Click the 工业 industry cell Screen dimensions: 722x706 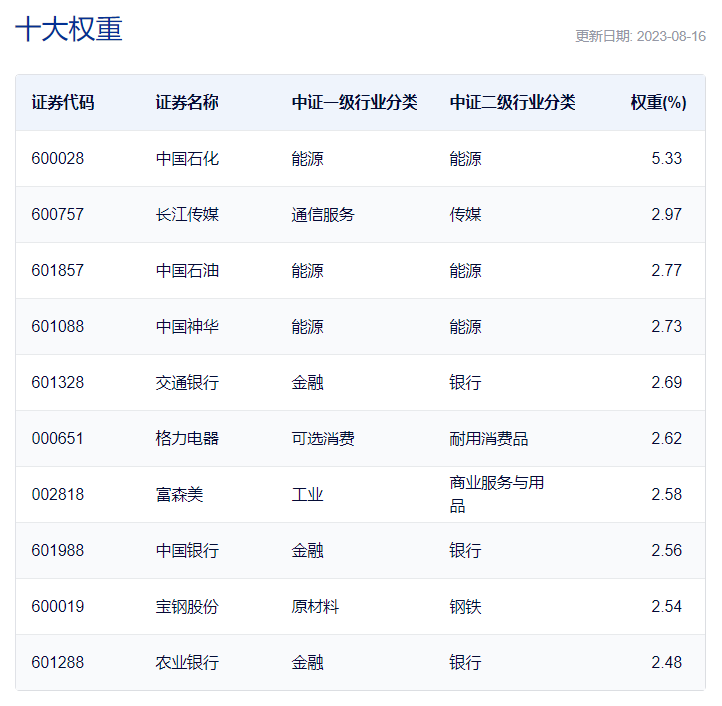coord(307,495)
